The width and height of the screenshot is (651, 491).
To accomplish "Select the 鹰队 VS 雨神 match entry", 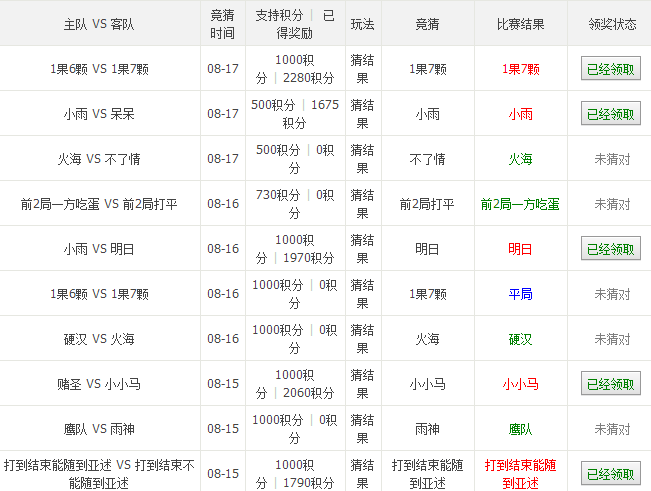I will (x=100, y=429).
